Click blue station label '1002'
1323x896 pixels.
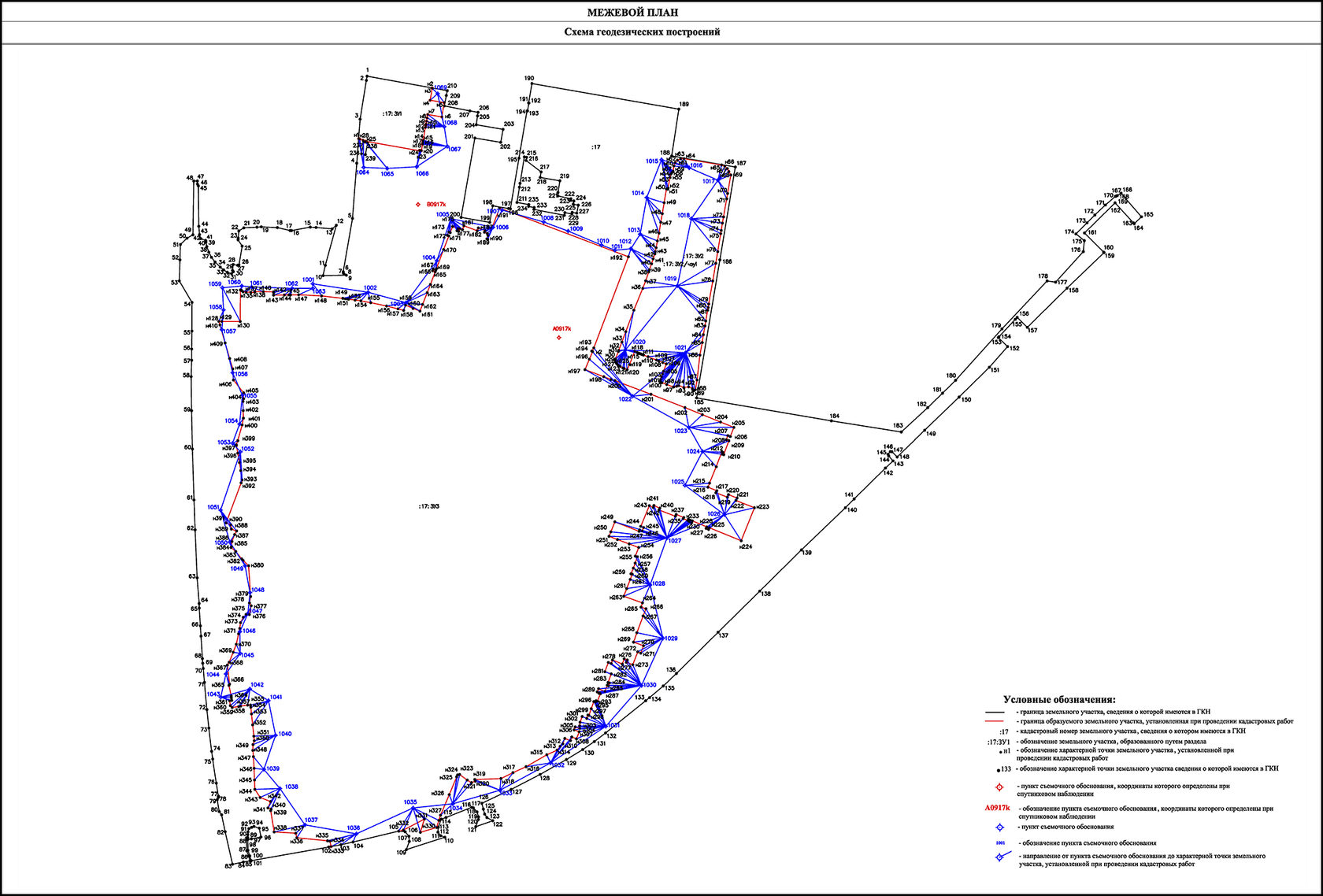[x=370, y=288]
